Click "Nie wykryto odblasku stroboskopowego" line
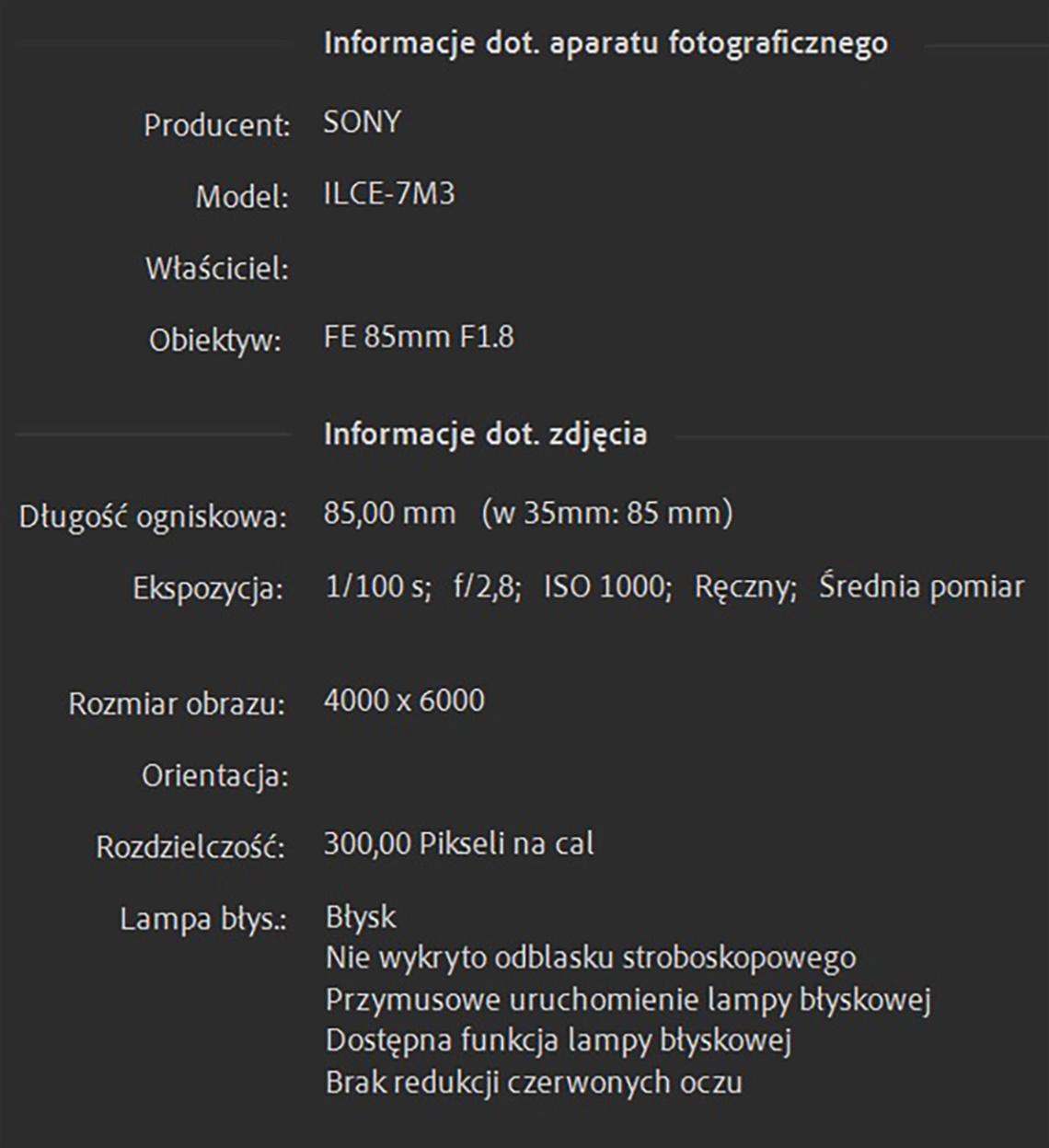The height and width of the screenshot is (1148, 1049). click(590, 957)
